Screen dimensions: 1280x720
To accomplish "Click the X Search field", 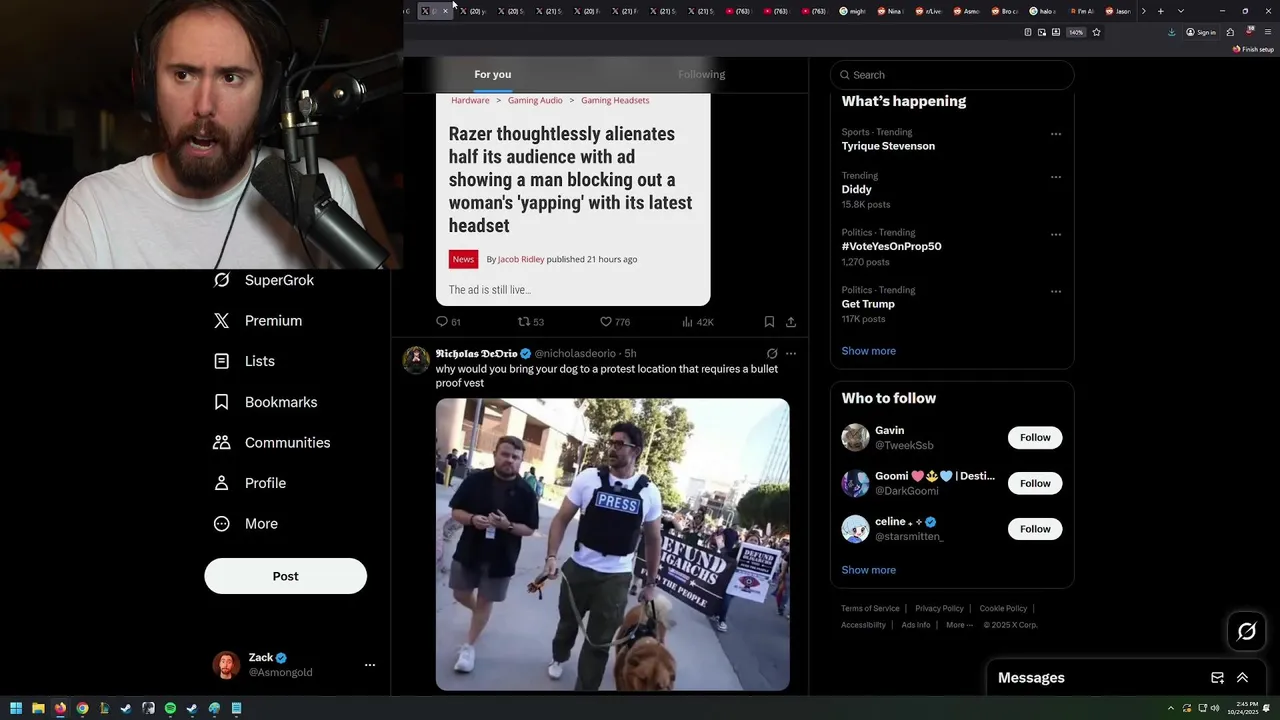I will point(952,75).
